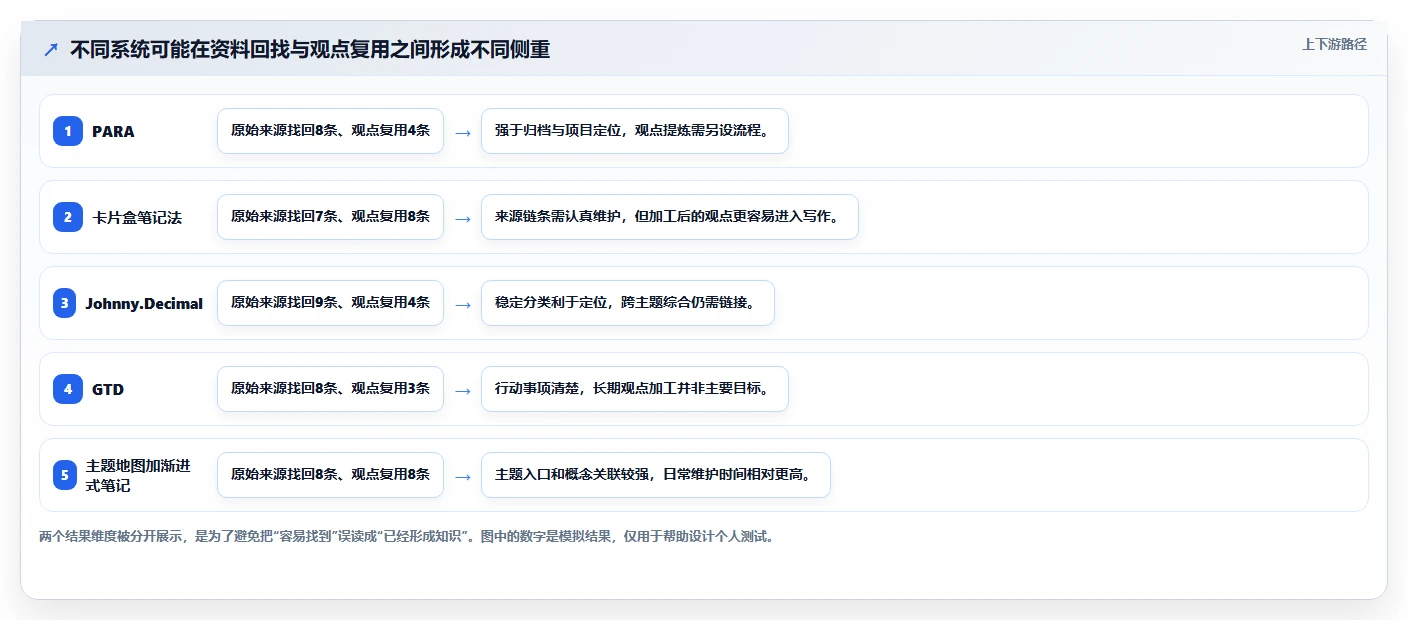Click the footnote starting with 两个结果维度被分开展示
1408x620 pixels.
(407, 536)
